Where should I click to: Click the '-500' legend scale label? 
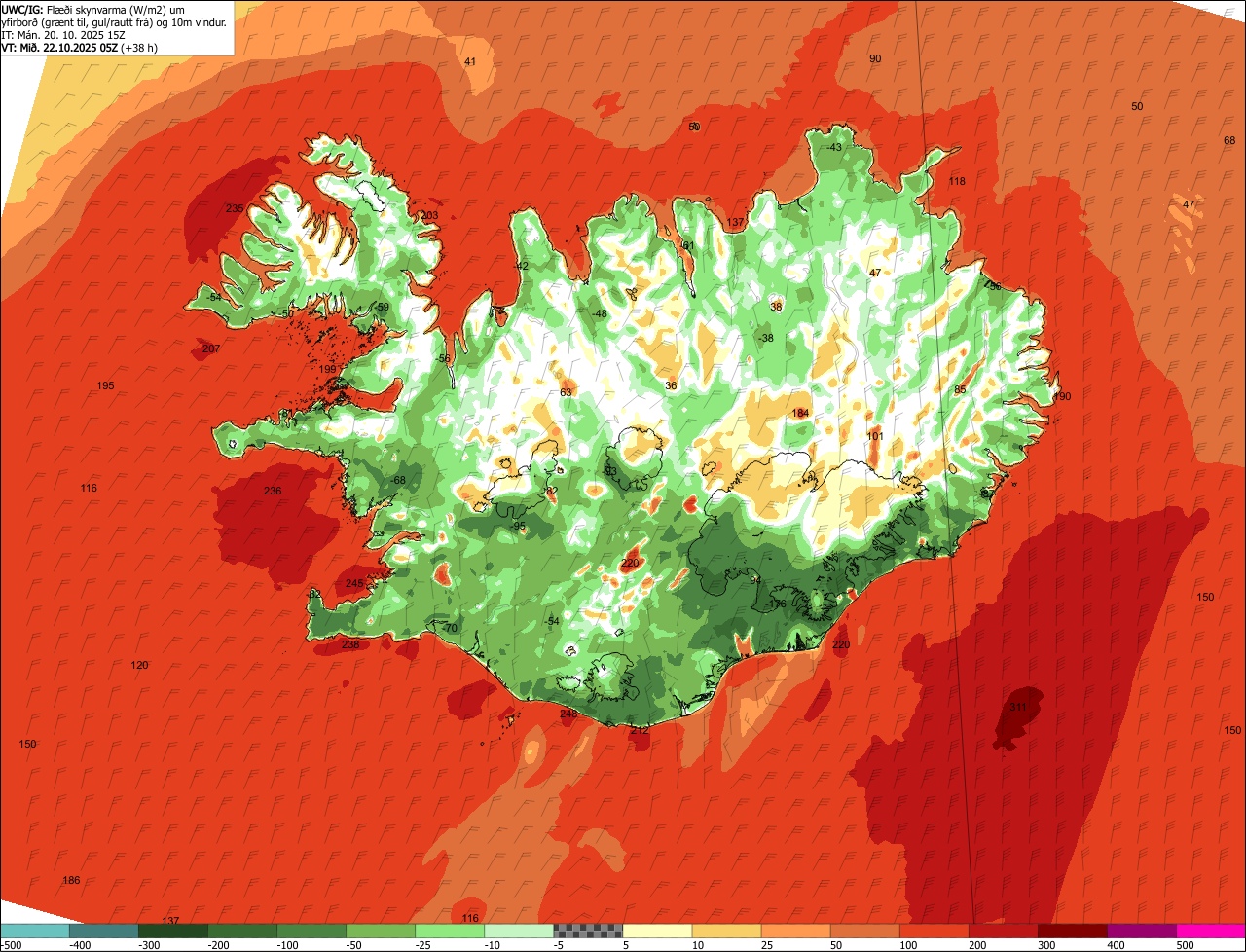tap(12, 945)
